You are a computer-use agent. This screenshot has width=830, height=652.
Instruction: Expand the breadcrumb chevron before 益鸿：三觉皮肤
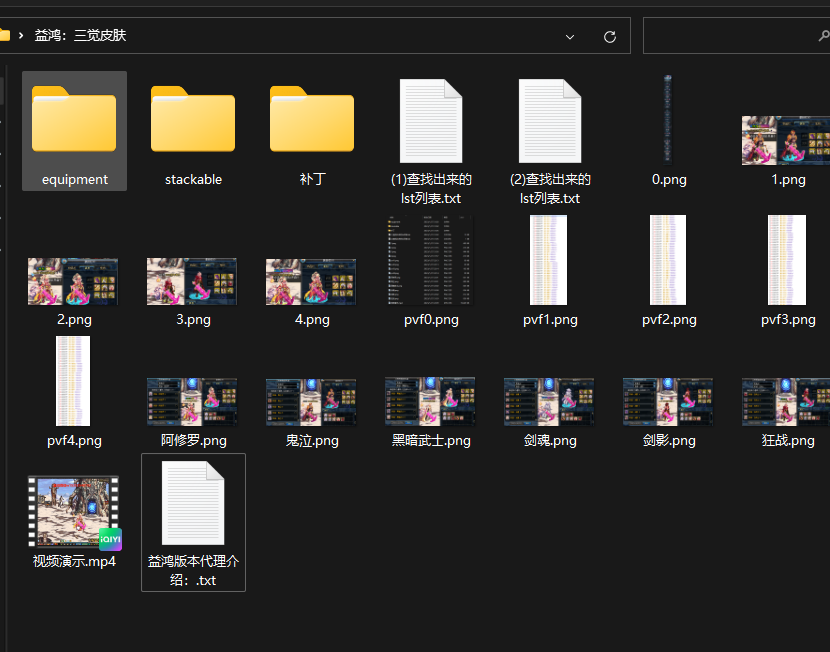click(x=21, y=35)
